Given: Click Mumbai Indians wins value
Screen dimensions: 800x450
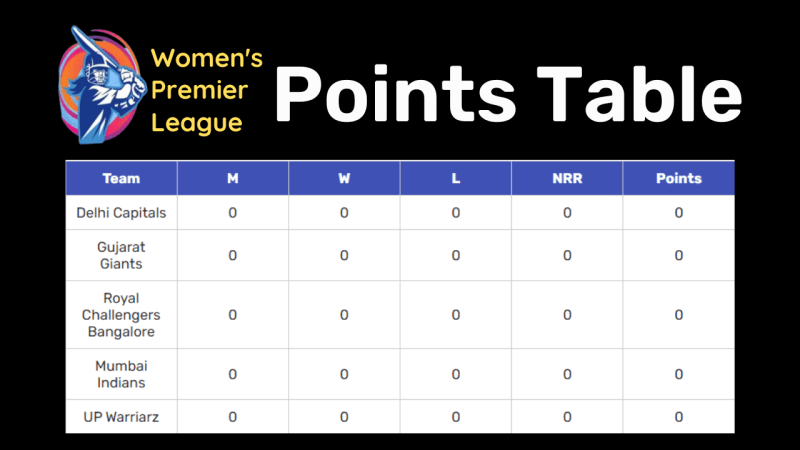Looking at the screenshot, I should [344, 374].
